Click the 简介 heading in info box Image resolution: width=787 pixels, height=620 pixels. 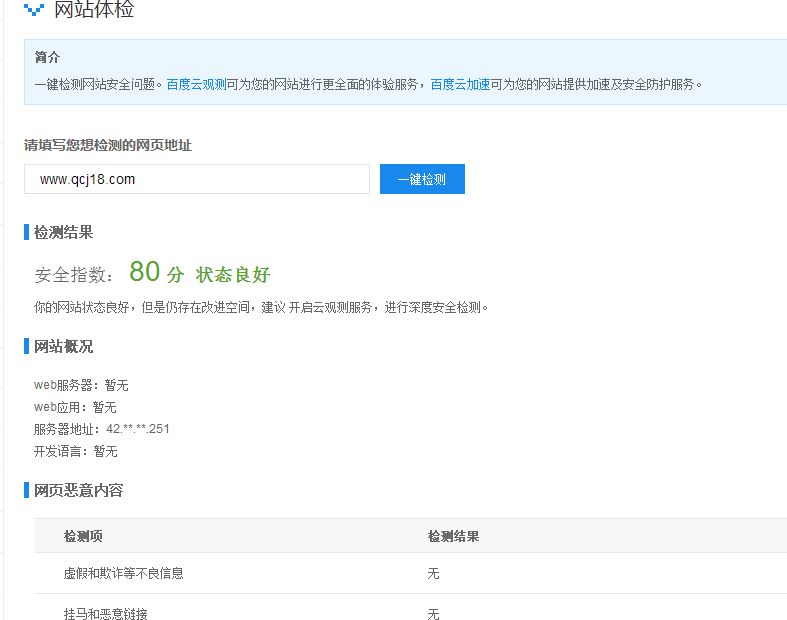point(47,57)
